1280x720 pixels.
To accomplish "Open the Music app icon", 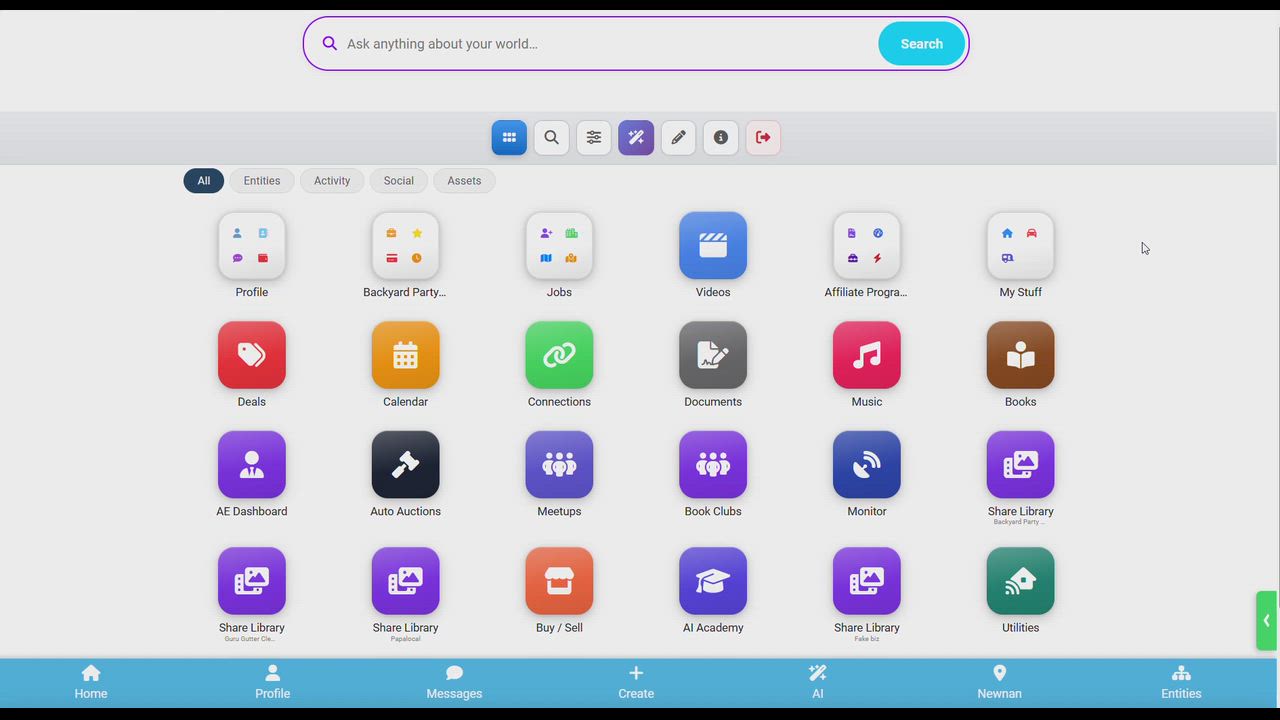I will click(867, 355).
